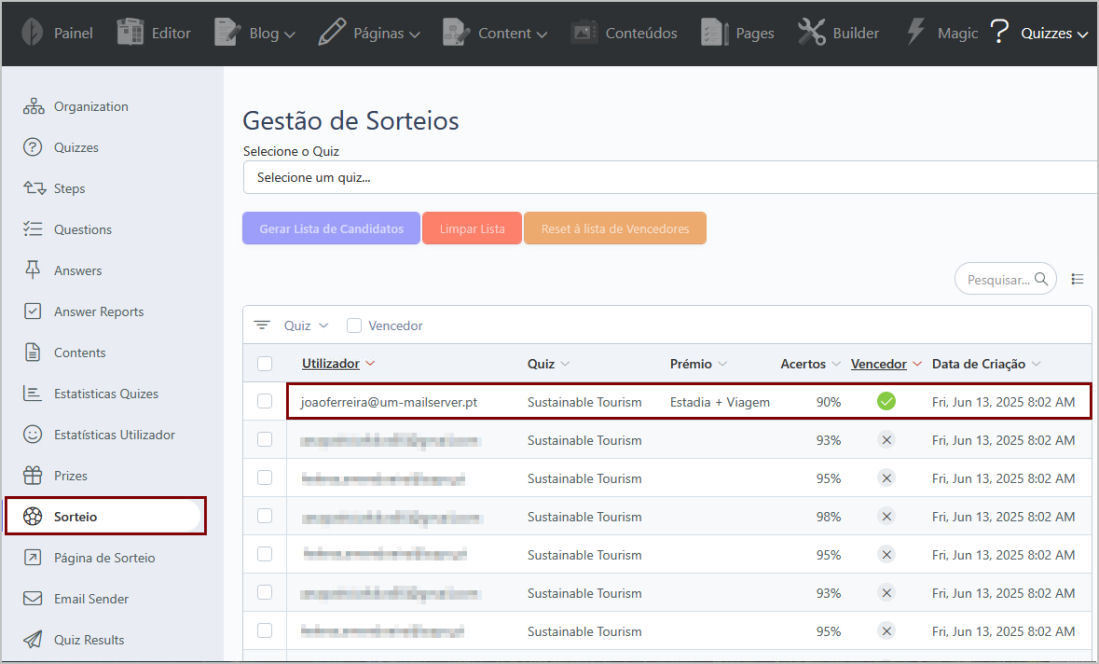Image resolution: width=1099 pixels, height=664 pixels.
Task: Open the Blog menu chevron
Action: click(289, 34)
